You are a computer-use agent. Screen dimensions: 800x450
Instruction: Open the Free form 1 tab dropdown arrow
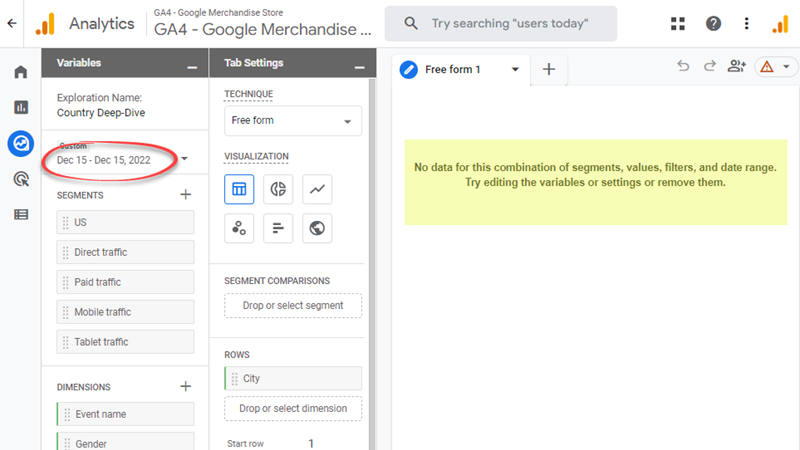(515, 69)
